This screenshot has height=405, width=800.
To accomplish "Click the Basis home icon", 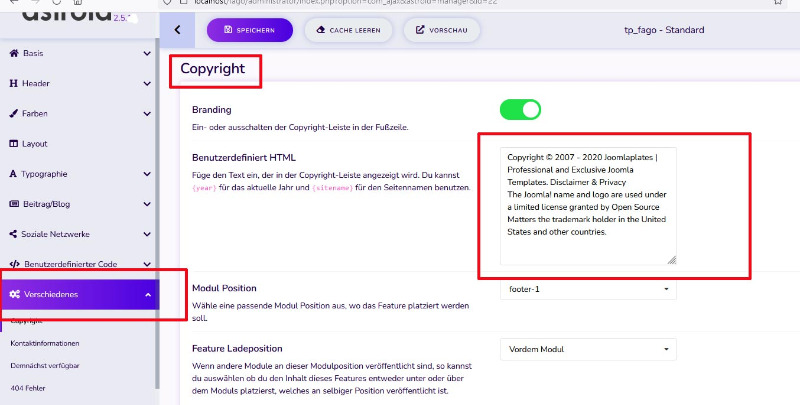I will tap(14, 53).
